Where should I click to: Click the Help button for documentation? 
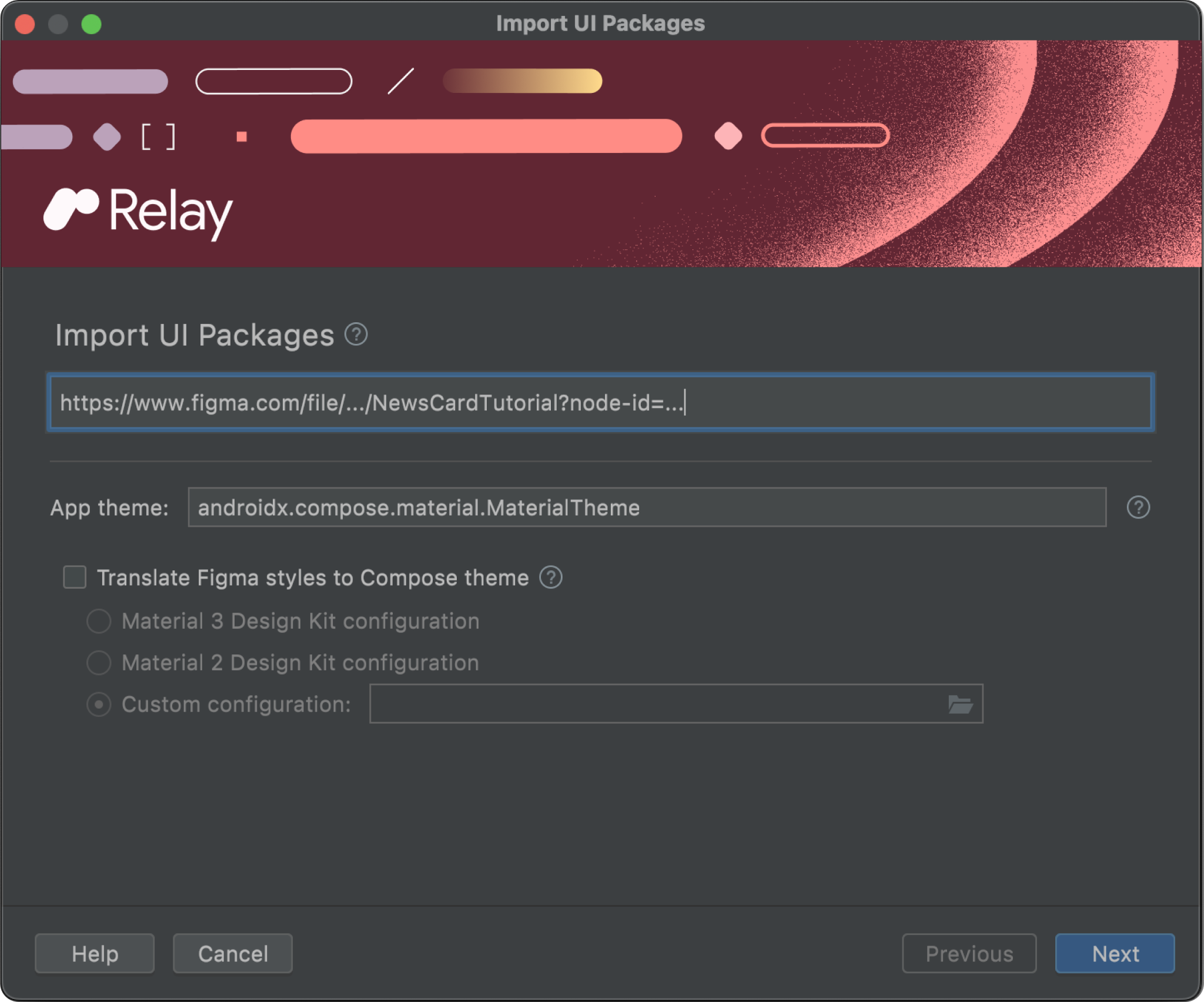[96, 953]
